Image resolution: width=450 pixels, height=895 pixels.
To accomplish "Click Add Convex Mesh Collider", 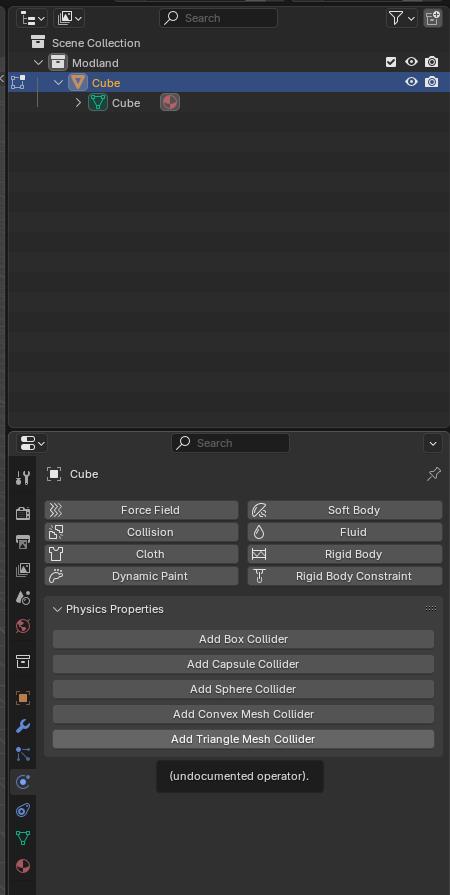I will coord(243,714).
